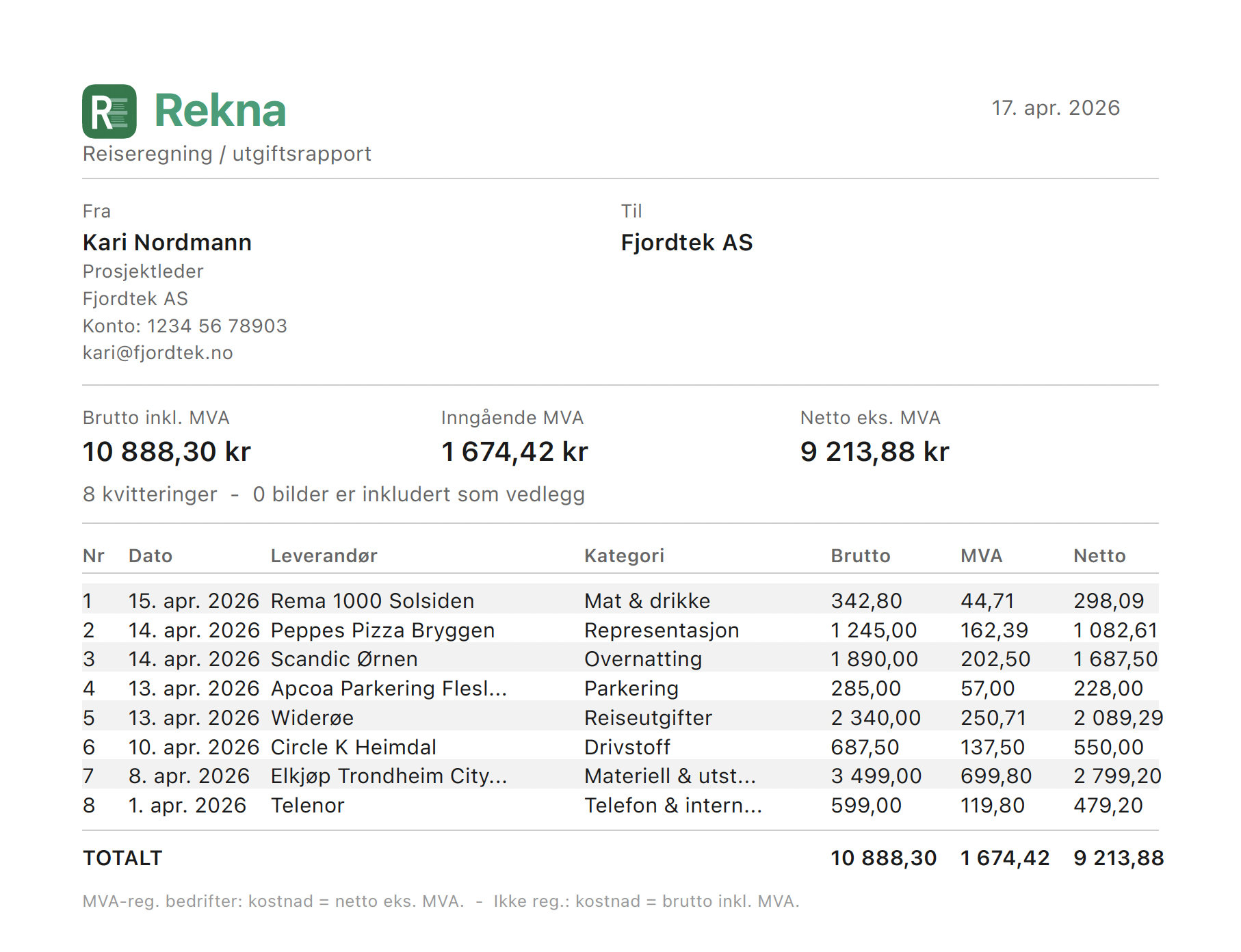This screenshot has height=952, width=1241.
Task: Click total net '9 213,88' in TOTALT row
Action: point(1118,858)
